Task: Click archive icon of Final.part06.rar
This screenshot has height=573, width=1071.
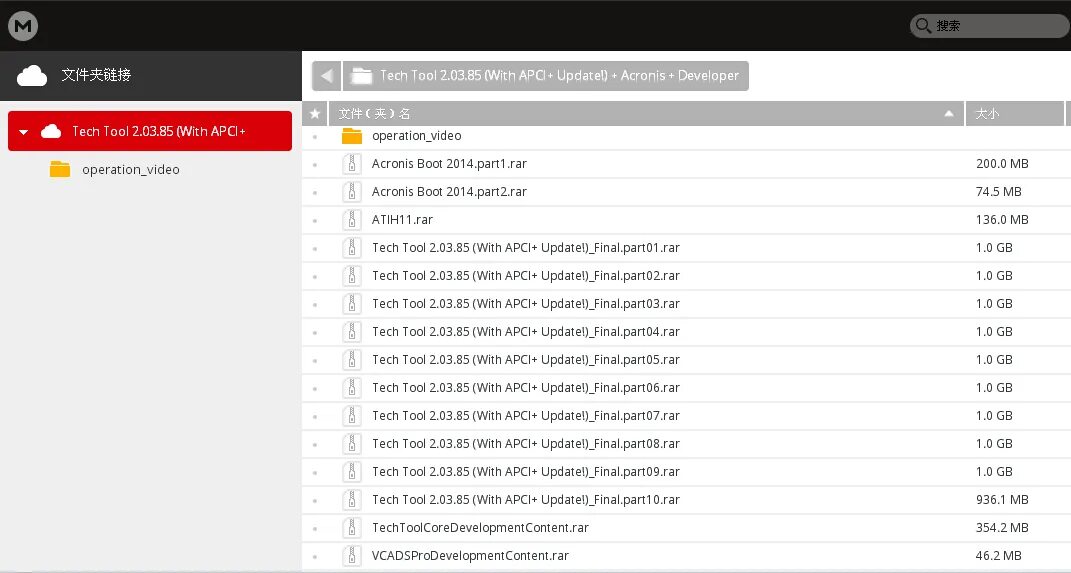Action: click(352, 388)
